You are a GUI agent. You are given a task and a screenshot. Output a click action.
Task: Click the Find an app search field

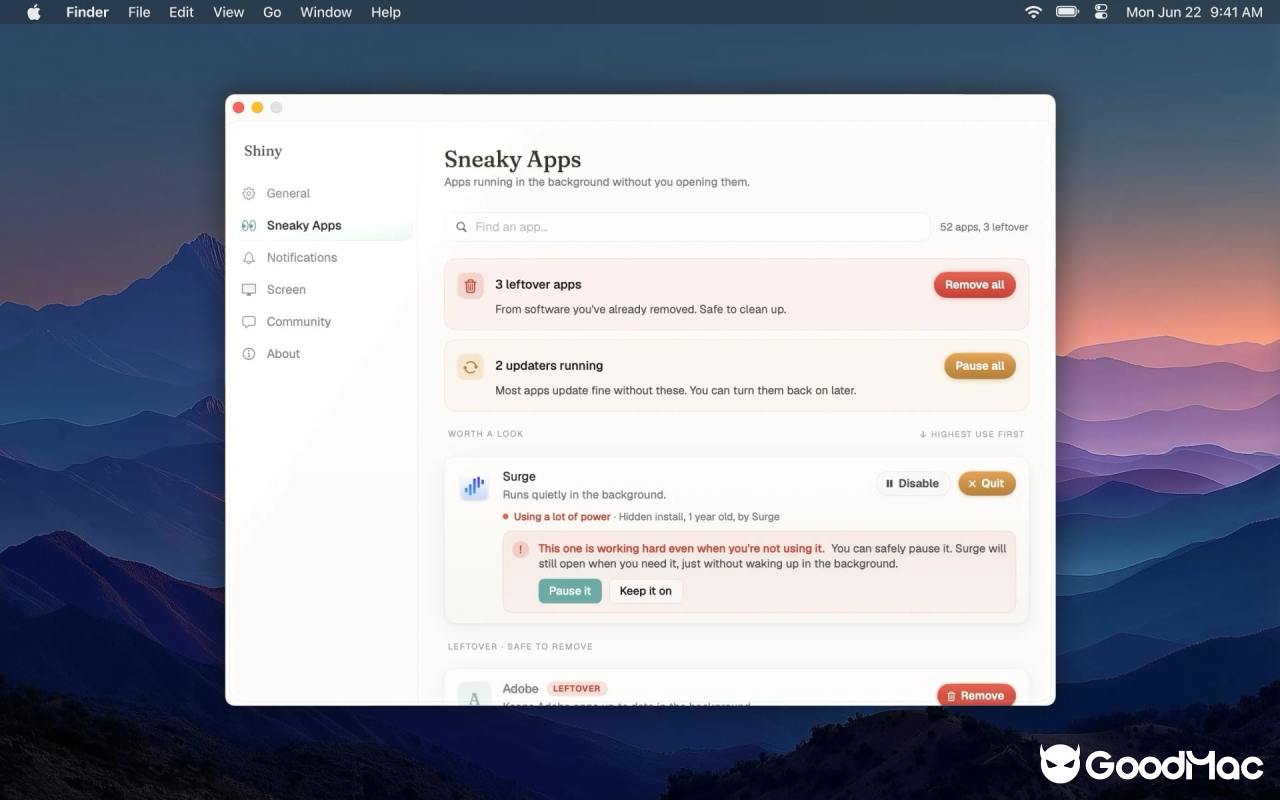click(687, 227)
